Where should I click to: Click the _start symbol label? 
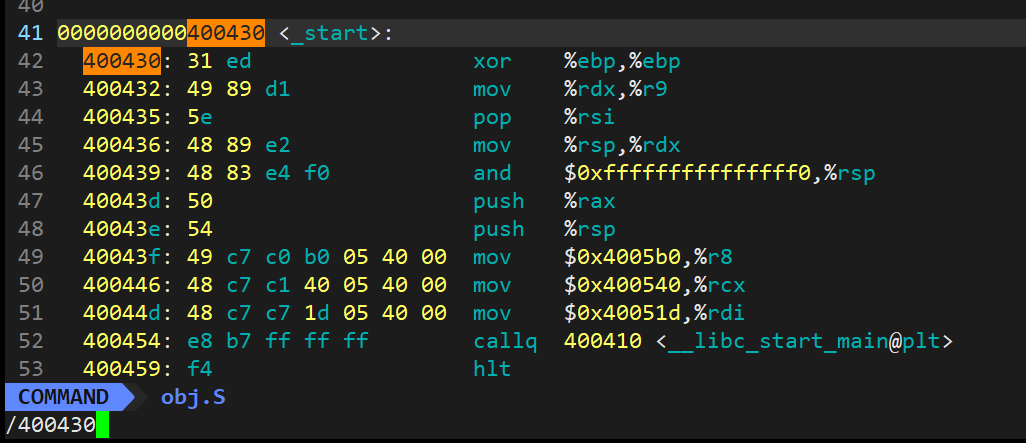[330, 33]
